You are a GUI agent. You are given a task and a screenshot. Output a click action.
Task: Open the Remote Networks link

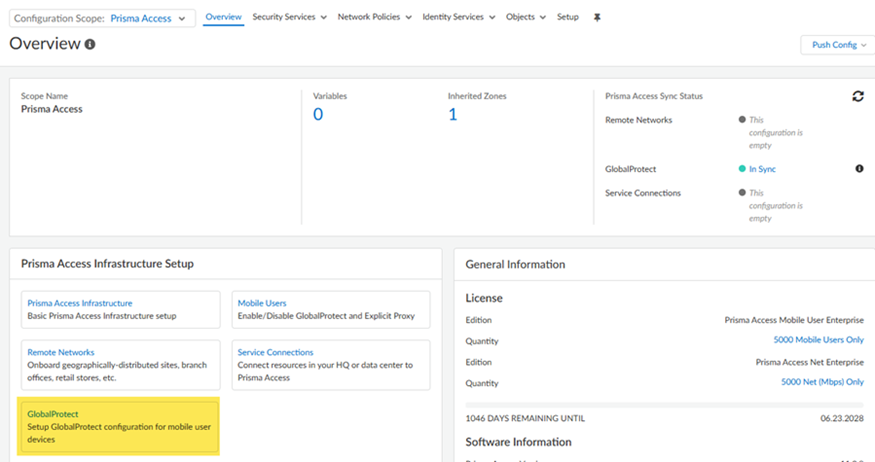click(x=61, y=352)
